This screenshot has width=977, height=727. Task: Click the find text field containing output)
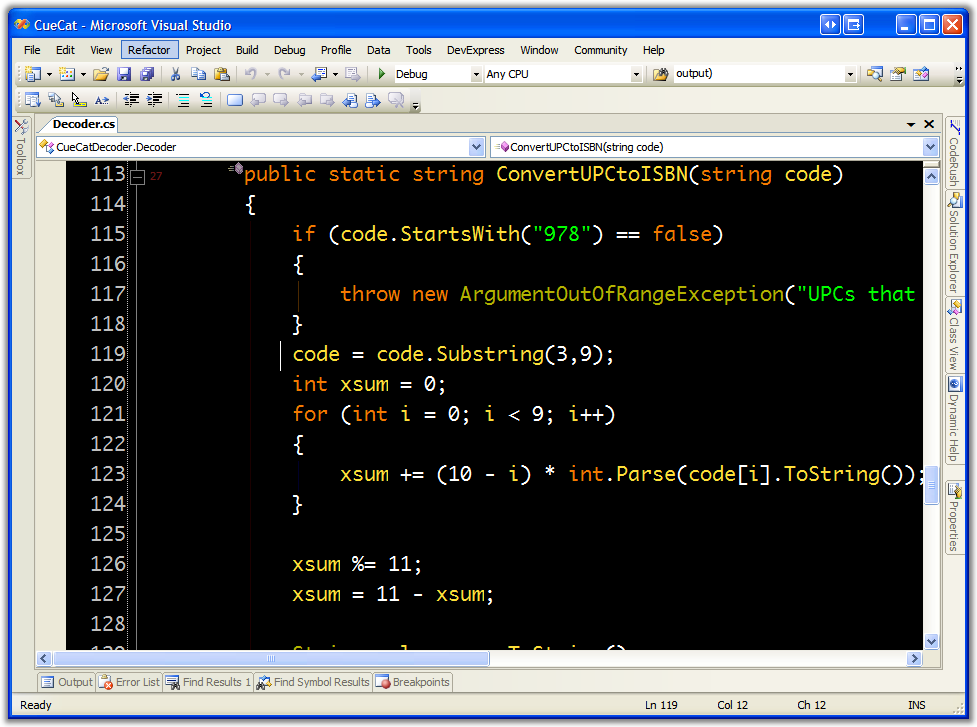point(758,74)
